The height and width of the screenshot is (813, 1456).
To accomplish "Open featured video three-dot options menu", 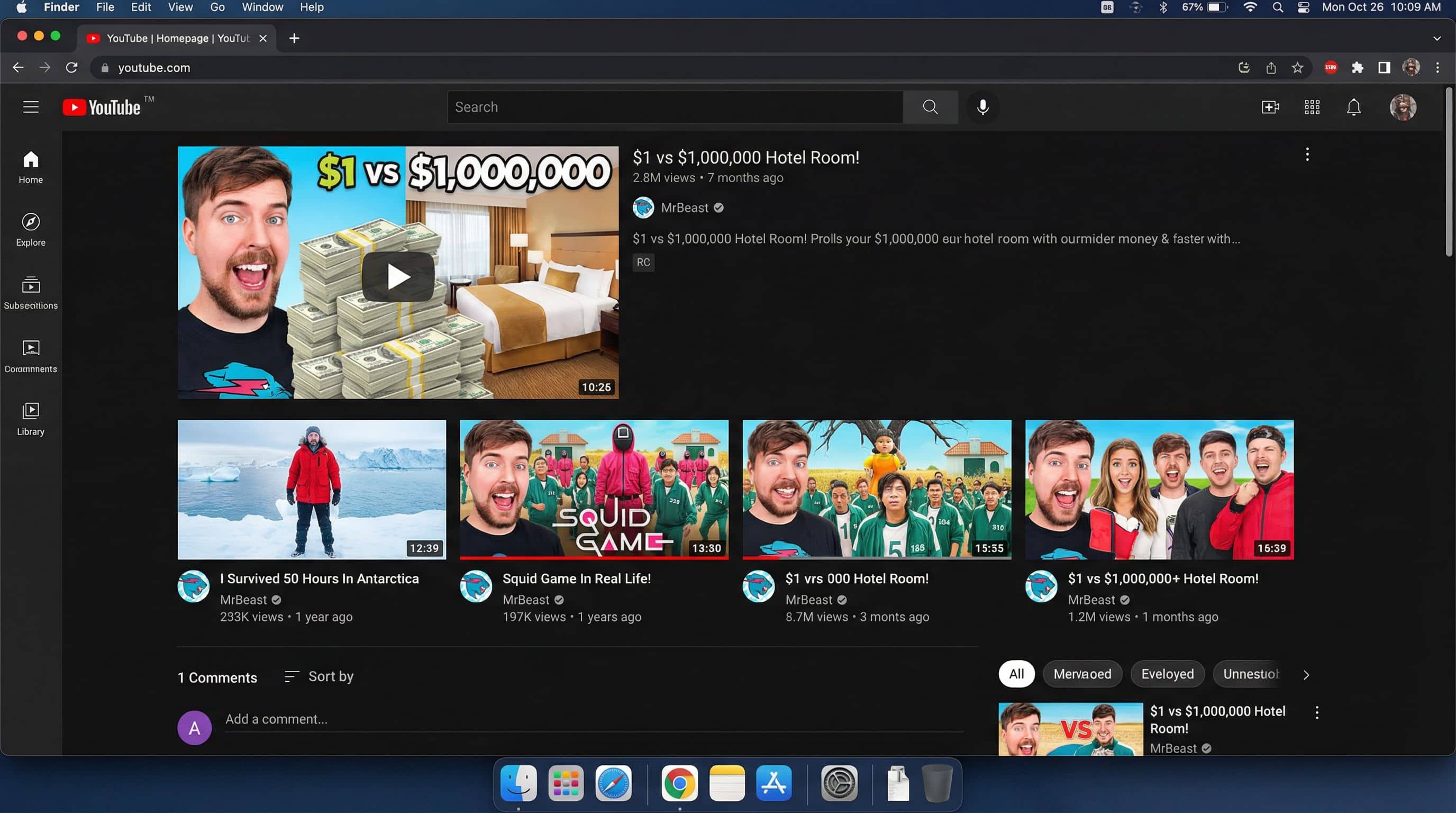I will (1307, 155).
